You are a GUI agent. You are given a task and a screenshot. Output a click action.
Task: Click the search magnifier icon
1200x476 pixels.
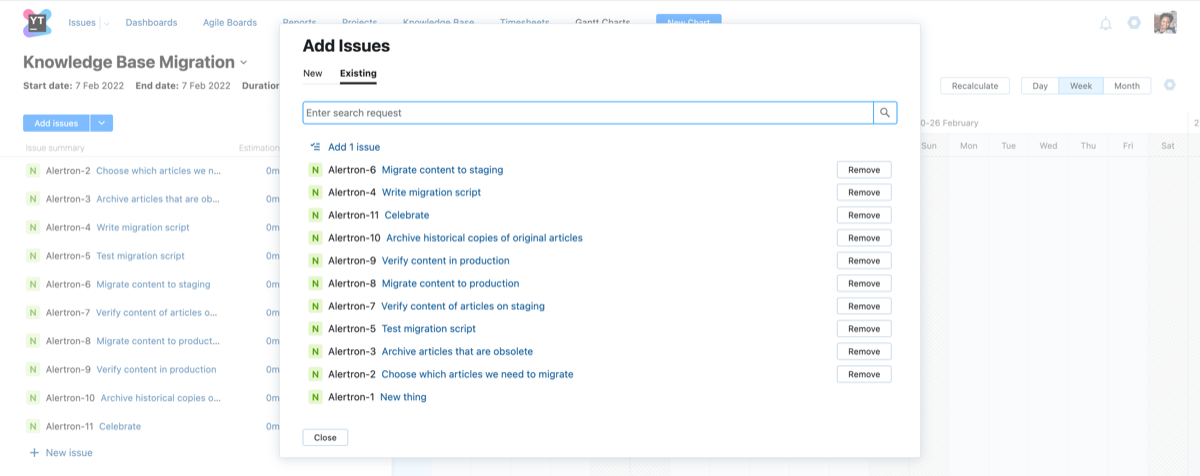coord(885,113)
